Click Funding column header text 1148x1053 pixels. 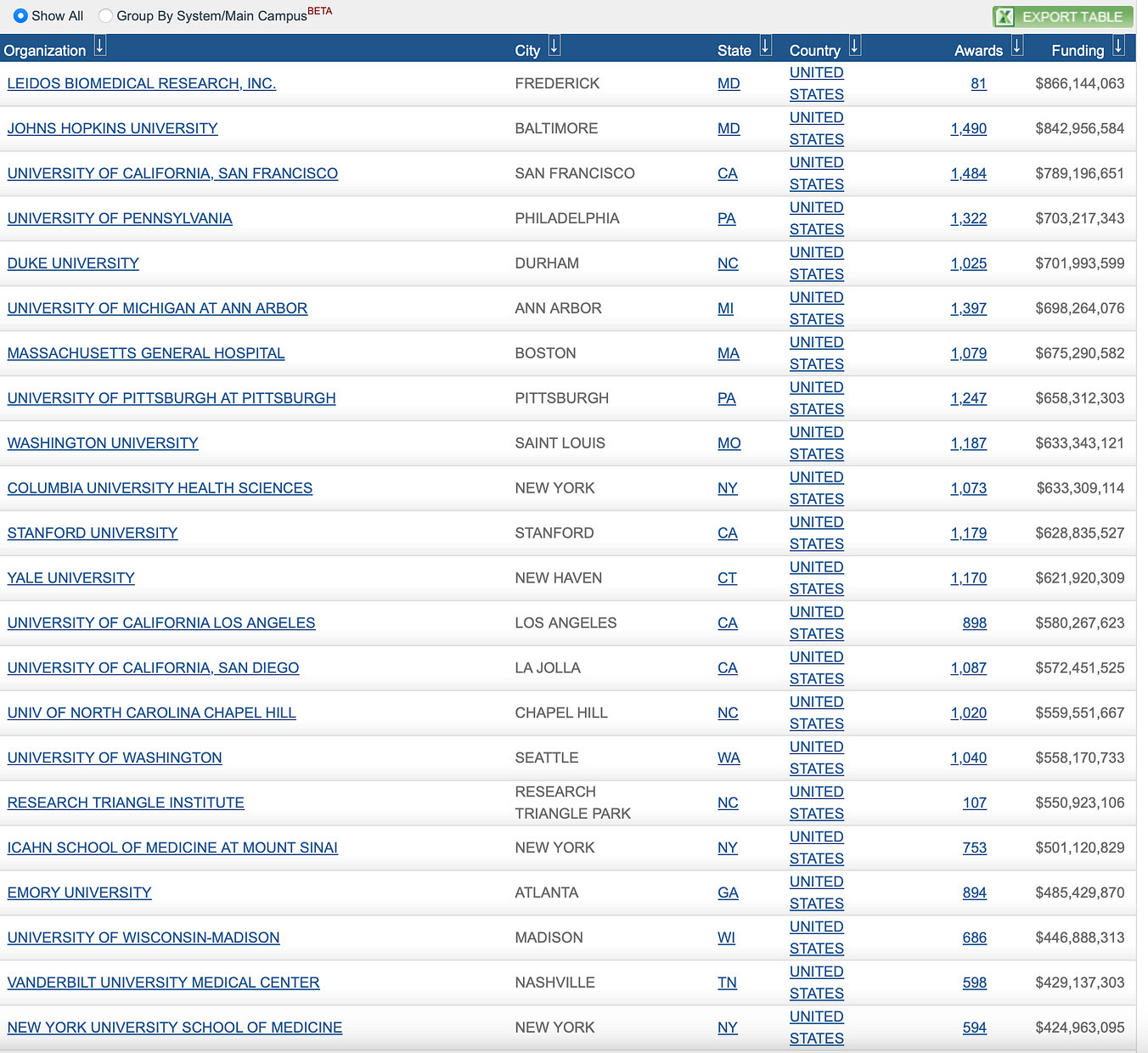pos(1078,51)
